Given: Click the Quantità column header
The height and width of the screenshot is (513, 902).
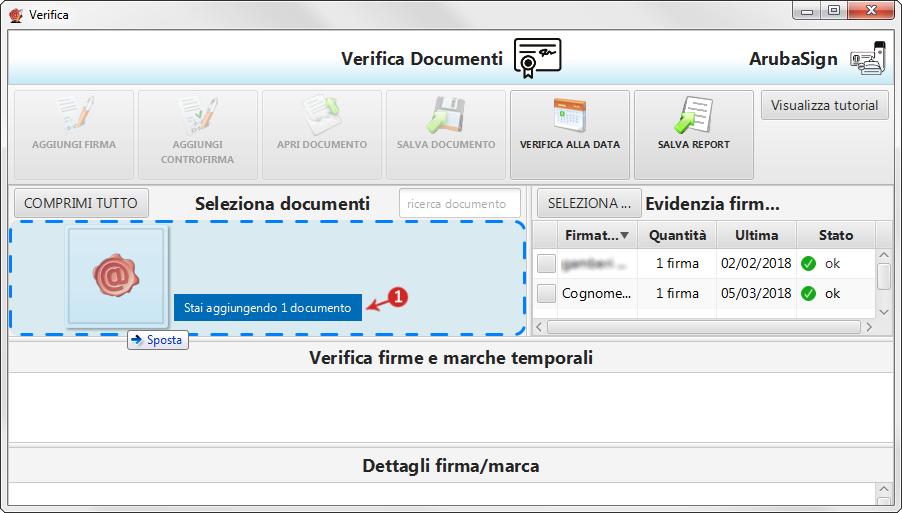Looking at the screenshot, I should 677,236.
